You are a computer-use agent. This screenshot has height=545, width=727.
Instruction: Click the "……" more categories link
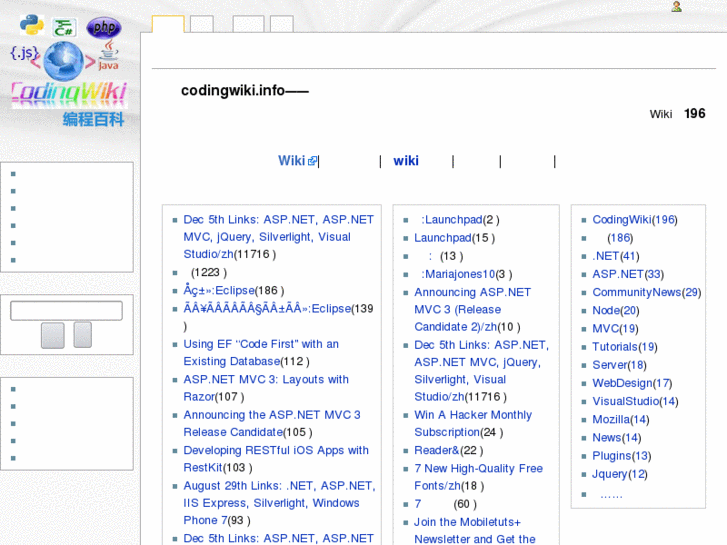pos(611,494)
